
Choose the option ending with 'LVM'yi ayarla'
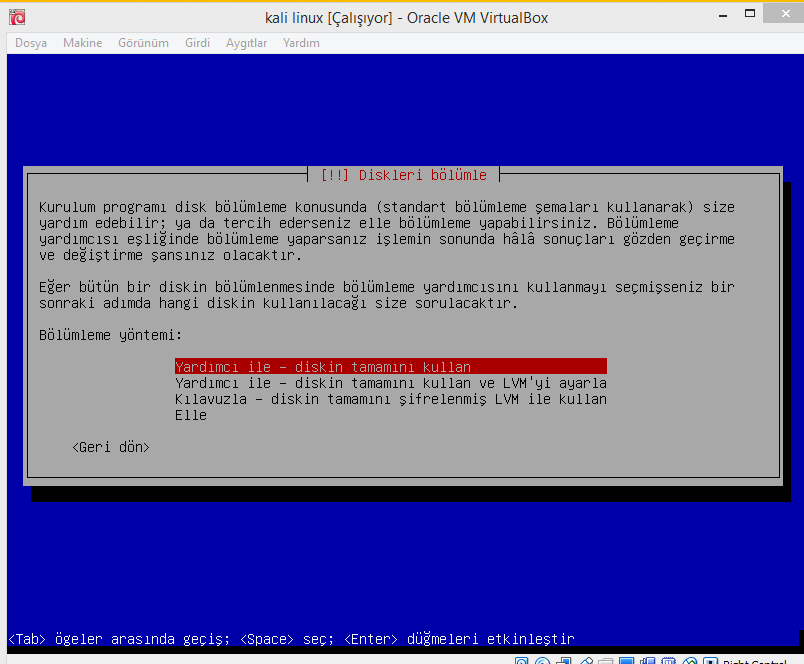[390, 383]
